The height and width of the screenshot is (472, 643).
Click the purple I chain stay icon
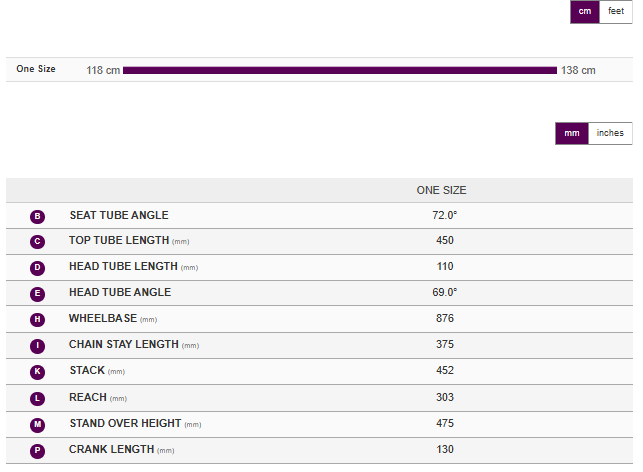point(37,346)
